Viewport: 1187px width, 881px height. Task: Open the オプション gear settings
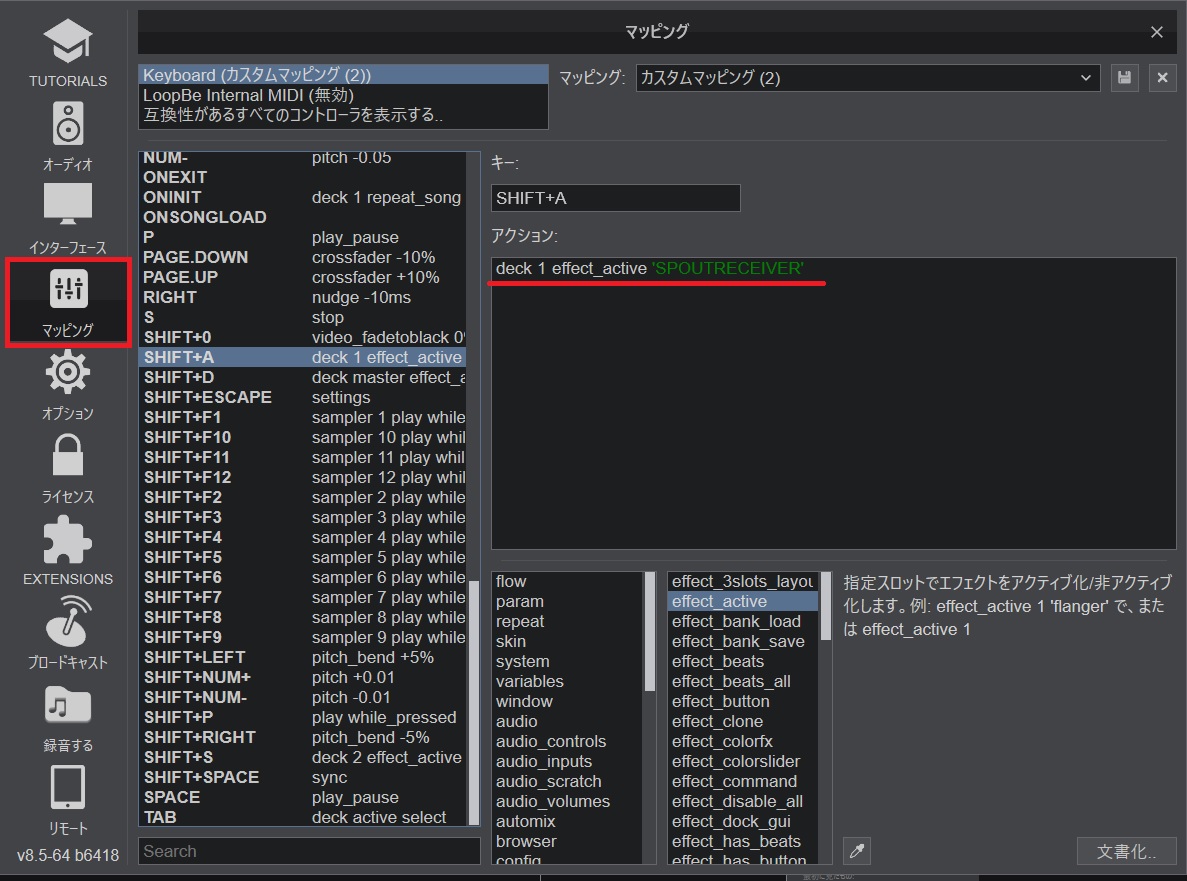point(67,372)
